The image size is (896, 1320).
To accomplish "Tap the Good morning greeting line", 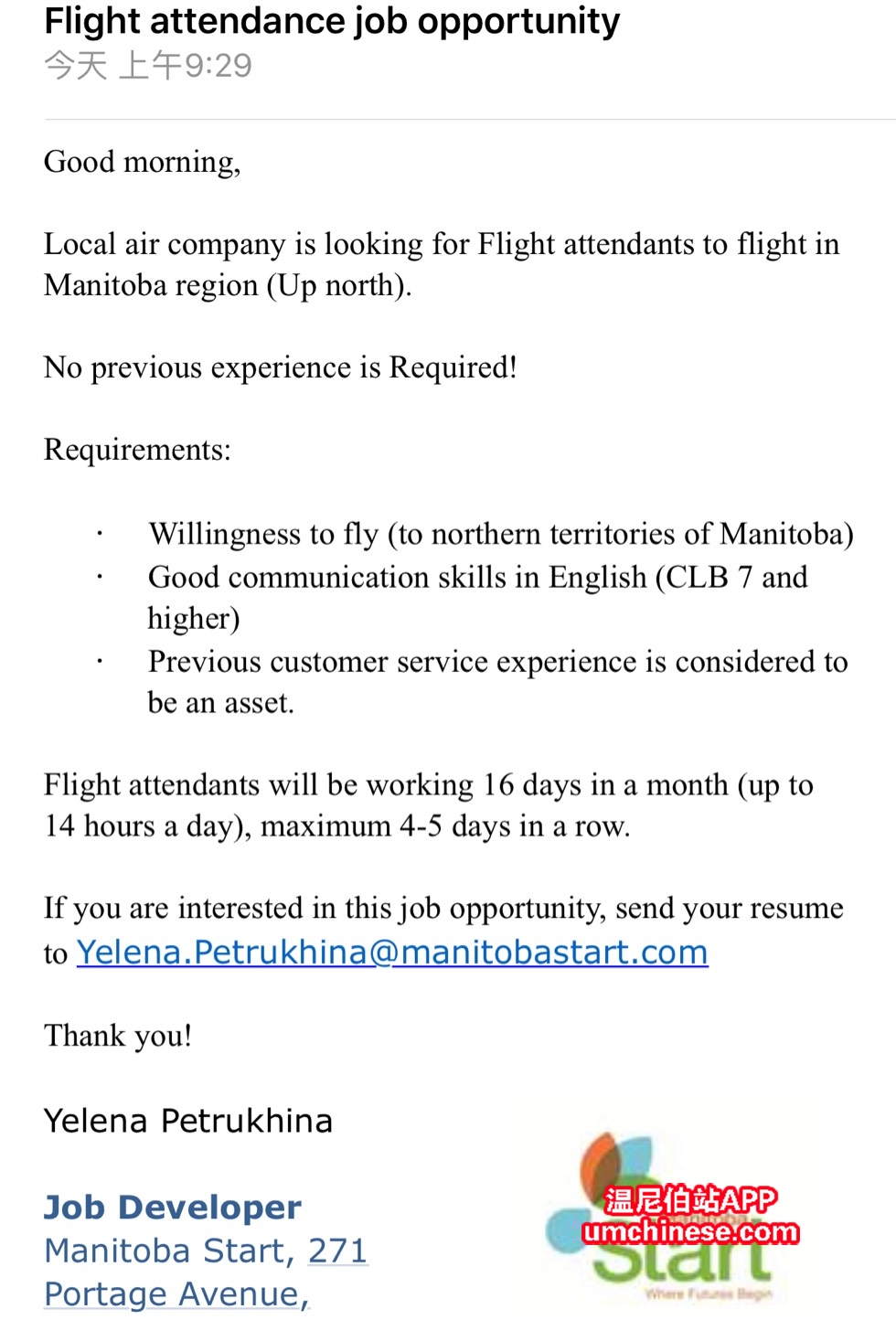I will point(143,162).
